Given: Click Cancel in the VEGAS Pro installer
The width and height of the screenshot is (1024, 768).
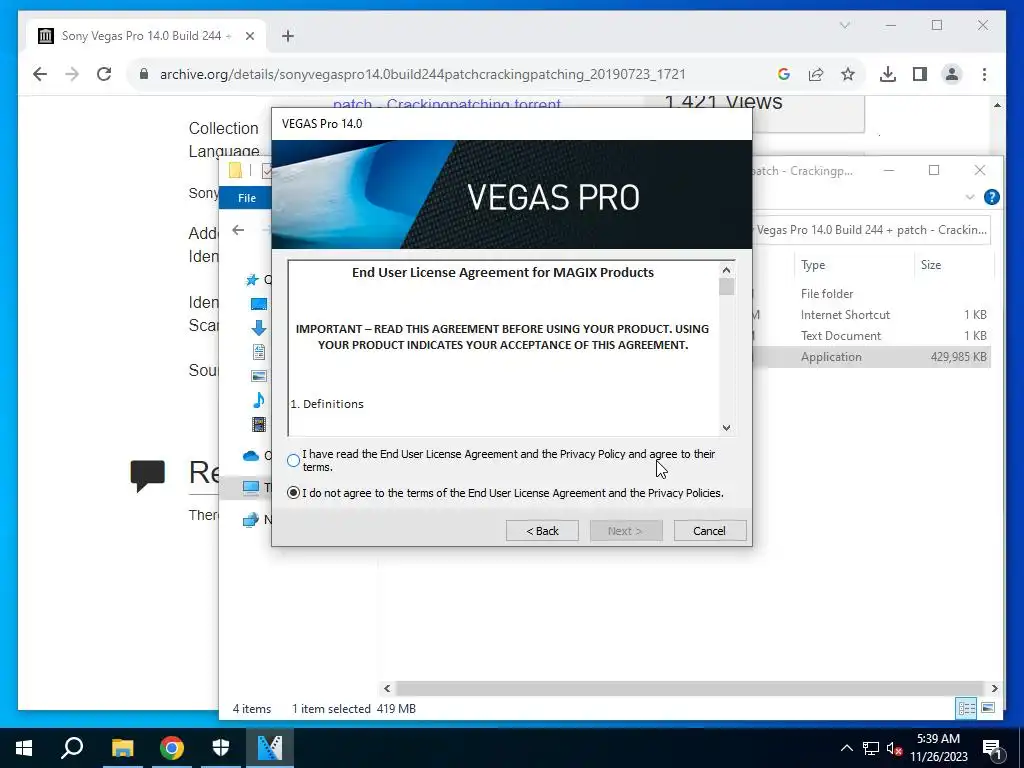Looking at the screenshot, I should coord(709,531).
